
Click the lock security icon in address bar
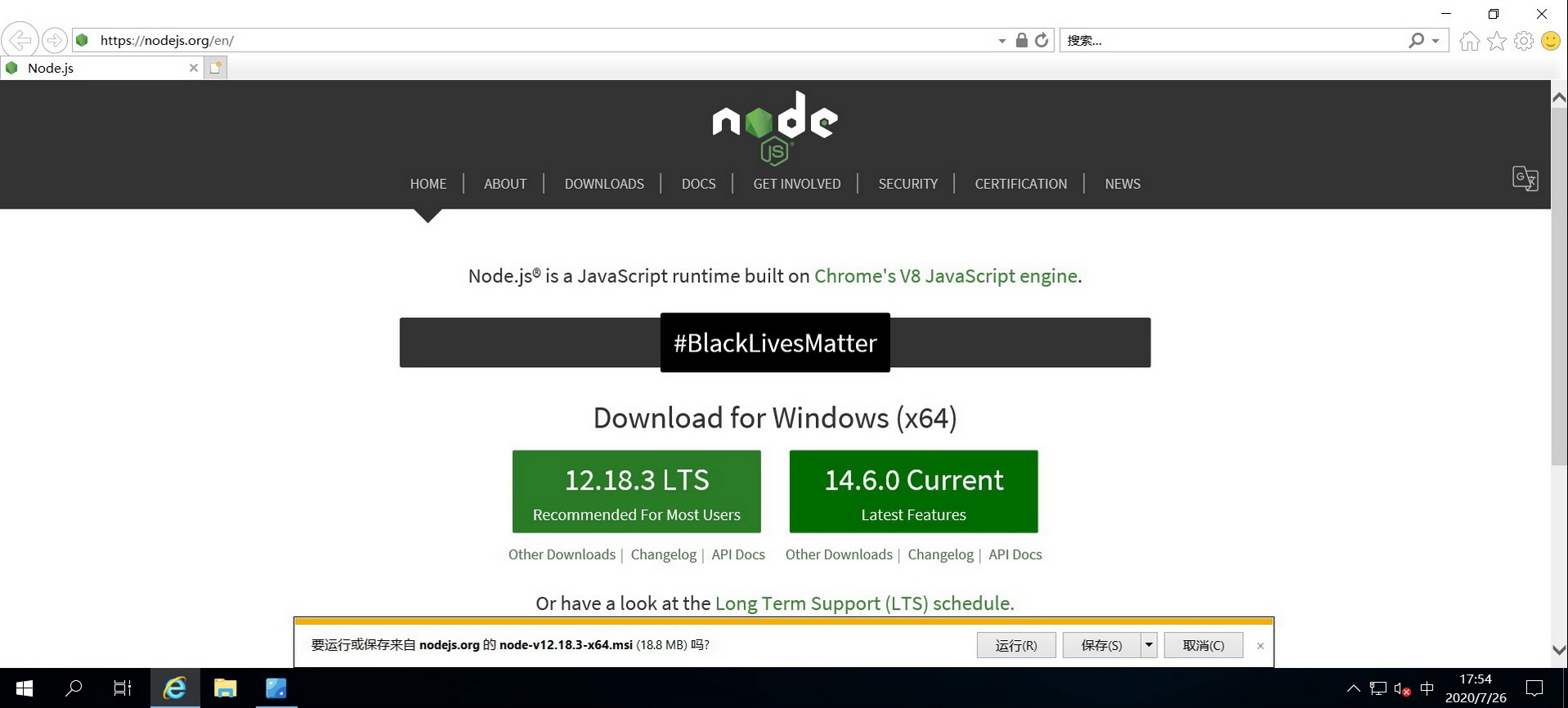[x=1022, y=40]
